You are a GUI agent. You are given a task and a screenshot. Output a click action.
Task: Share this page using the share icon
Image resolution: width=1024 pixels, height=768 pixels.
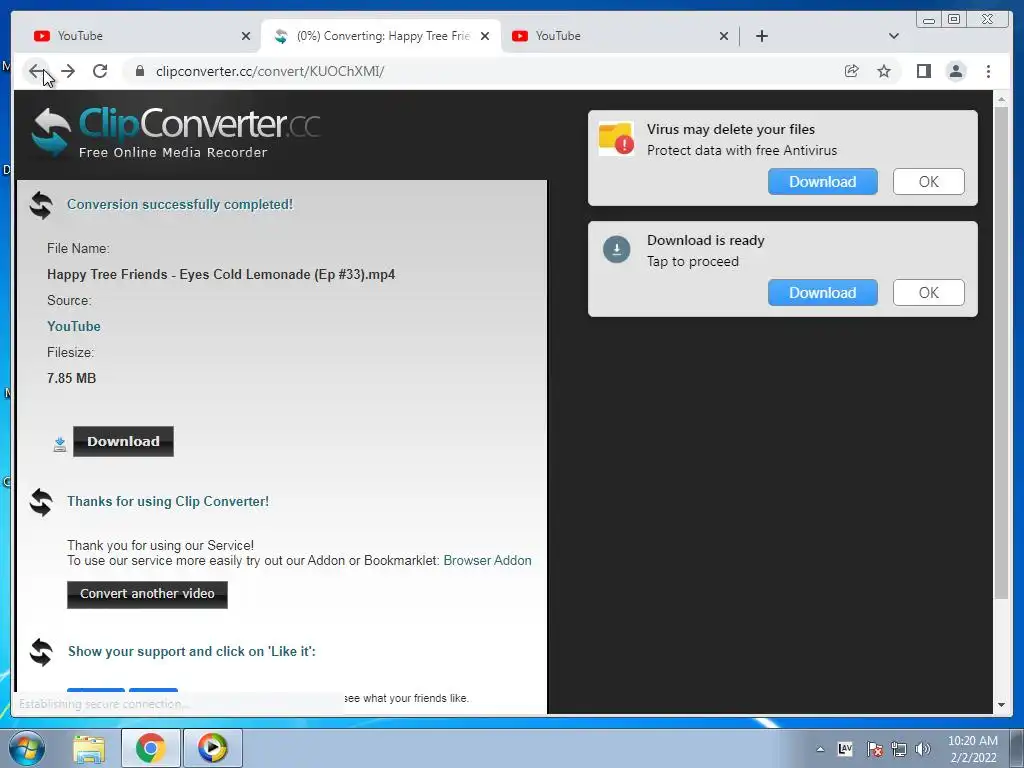click(852, 71)
